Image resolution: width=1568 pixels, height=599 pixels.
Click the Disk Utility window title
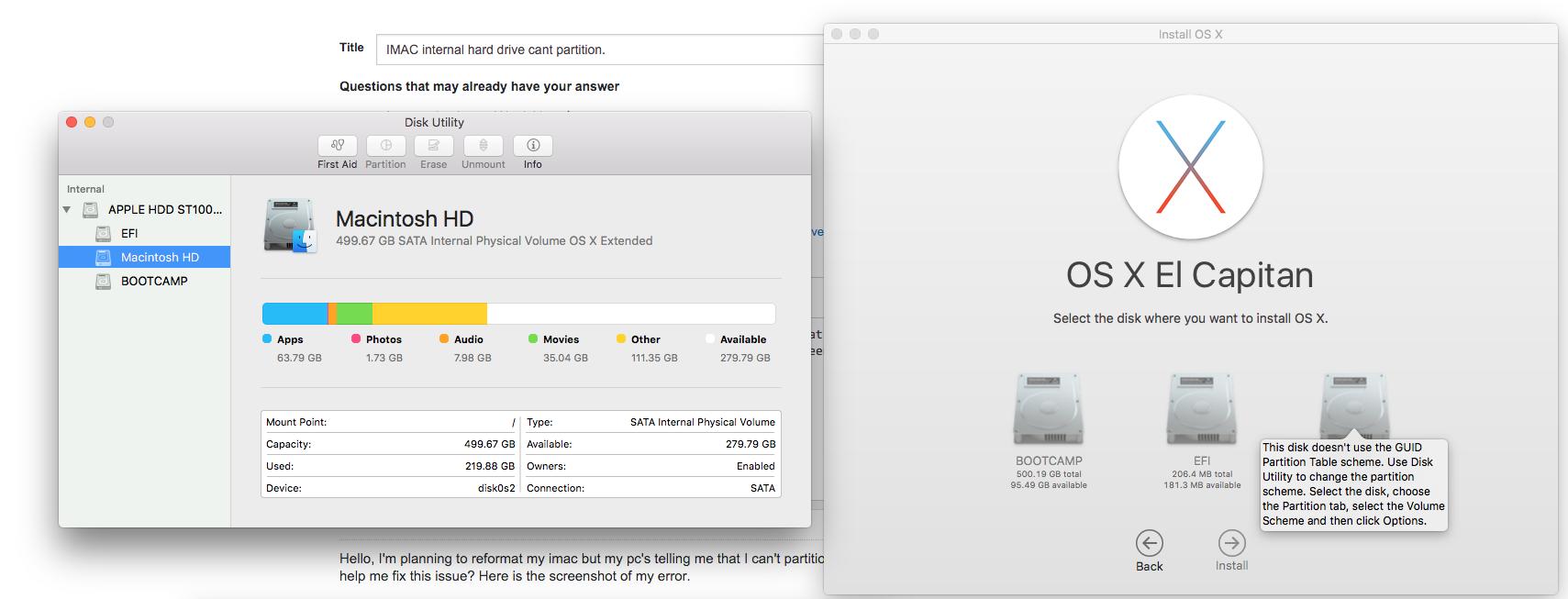[434, 122]
